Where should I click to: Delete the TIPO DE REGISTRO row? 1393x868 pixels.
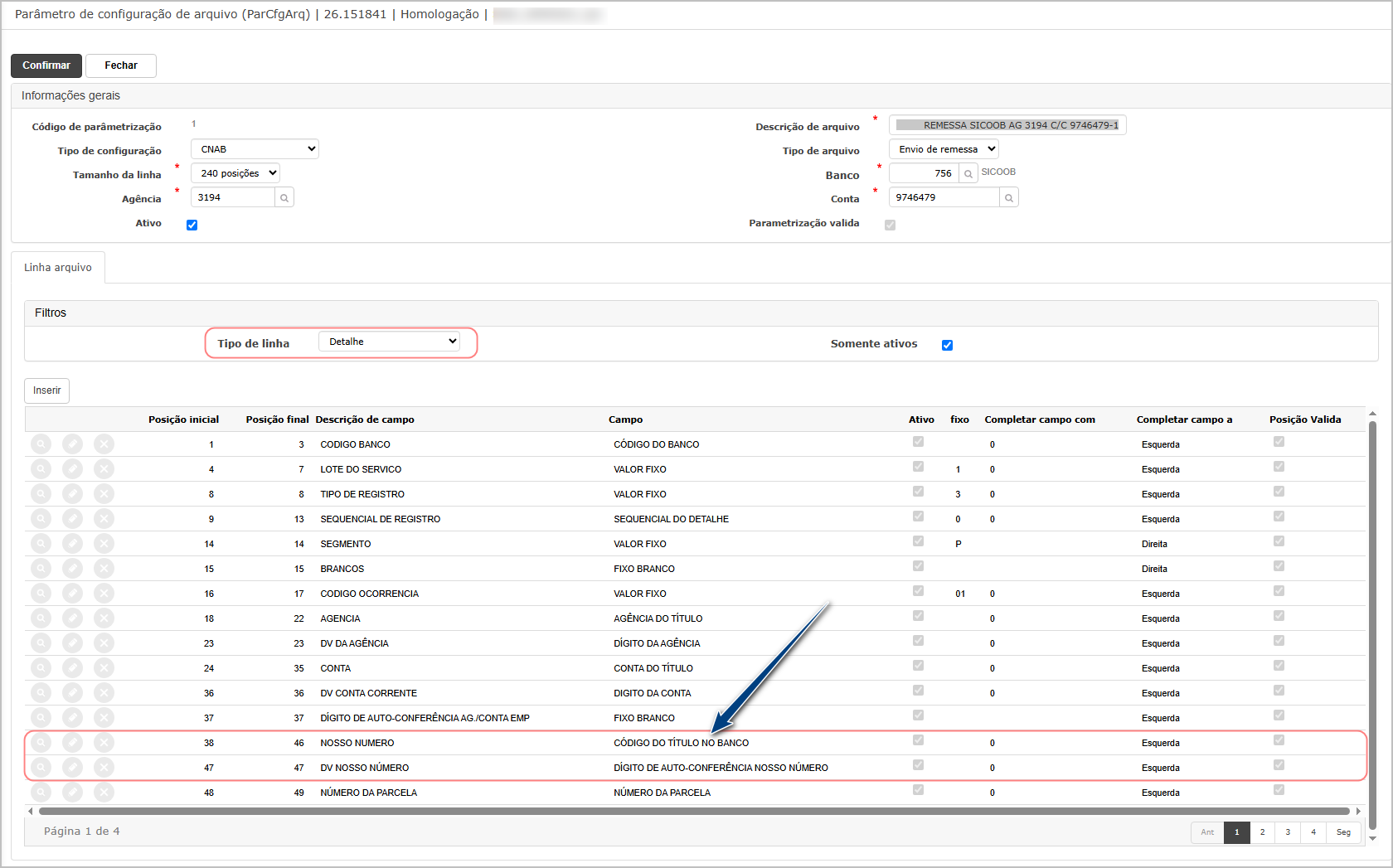coord(104,494)
